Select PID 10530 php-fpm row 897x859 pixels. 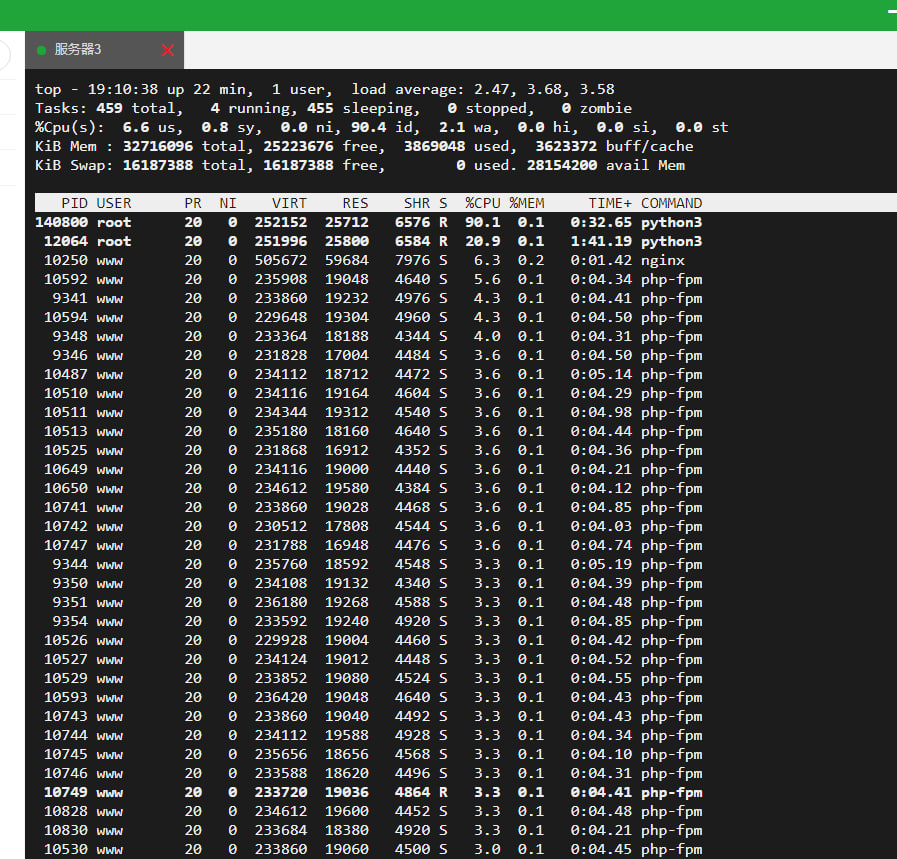click(66, 849)
